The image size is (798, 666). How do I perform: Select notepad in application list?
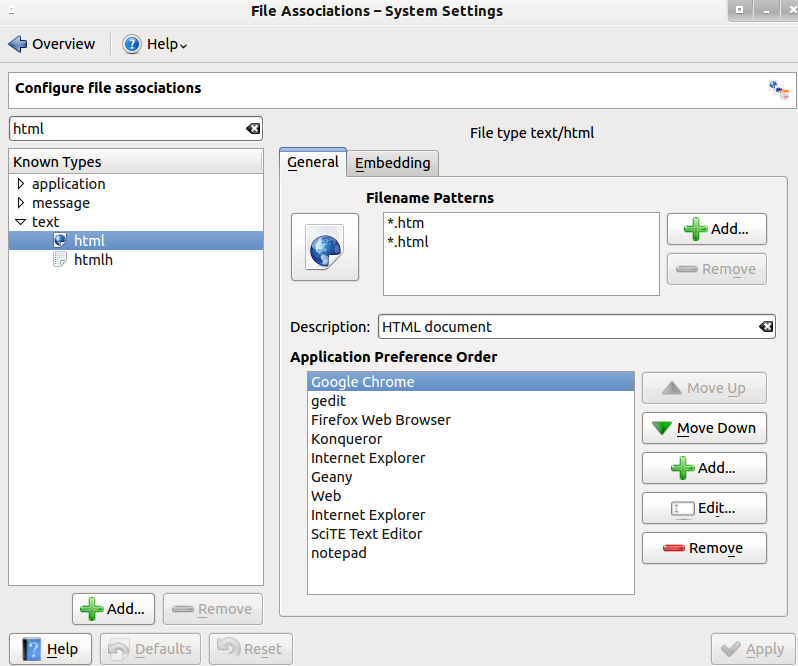(x=471, y=553)
